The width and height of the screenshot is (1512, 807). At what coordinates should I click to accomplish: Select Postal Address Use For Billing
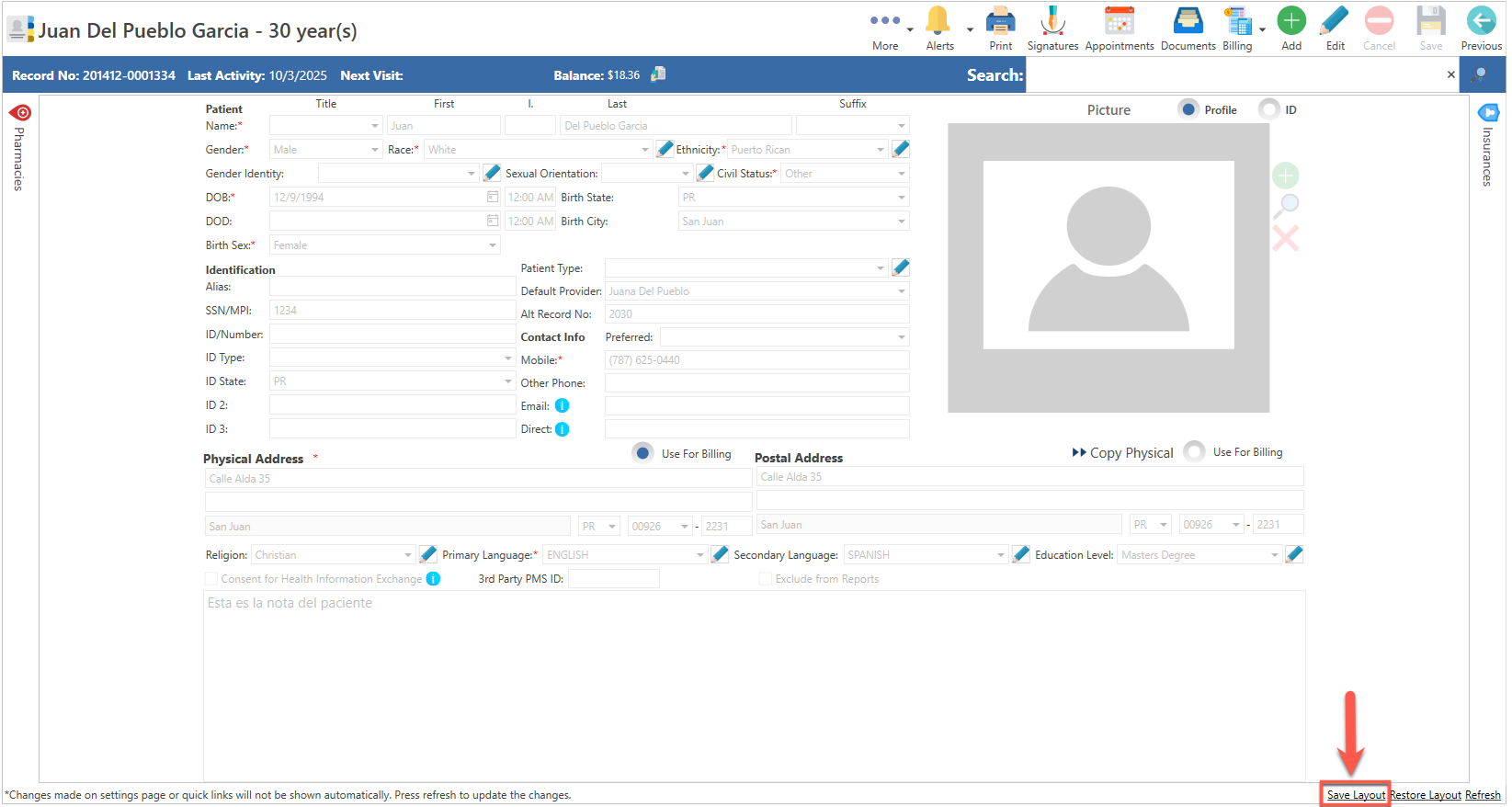click(1194, 451)
